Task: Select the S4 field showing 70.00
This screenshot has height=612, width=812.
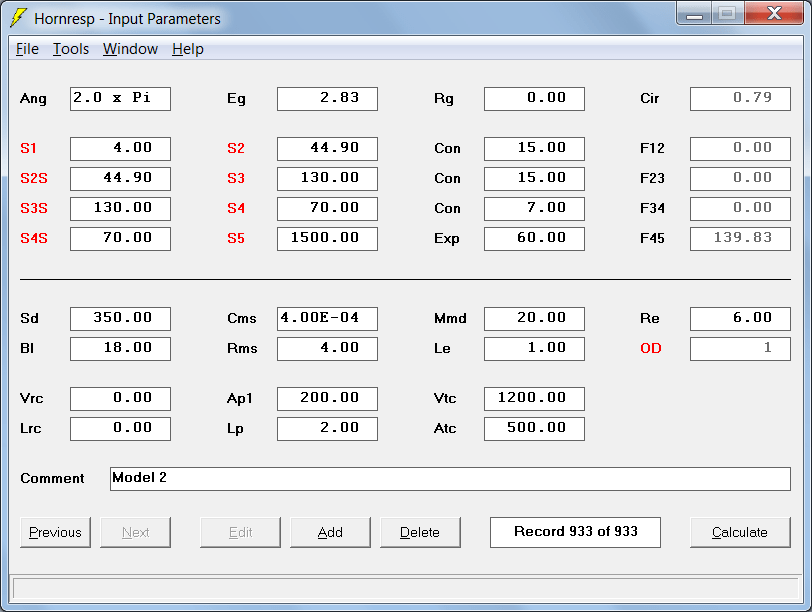Action: [x=327, y=209]
